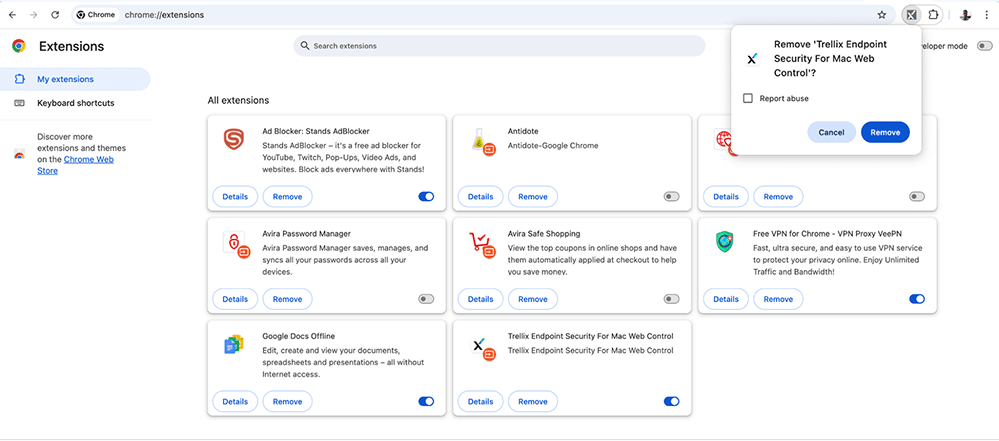The height and width of the screenshot is (441, 999).
Task: Click the Google Docs Offline icon
Action: coord(234,345)
